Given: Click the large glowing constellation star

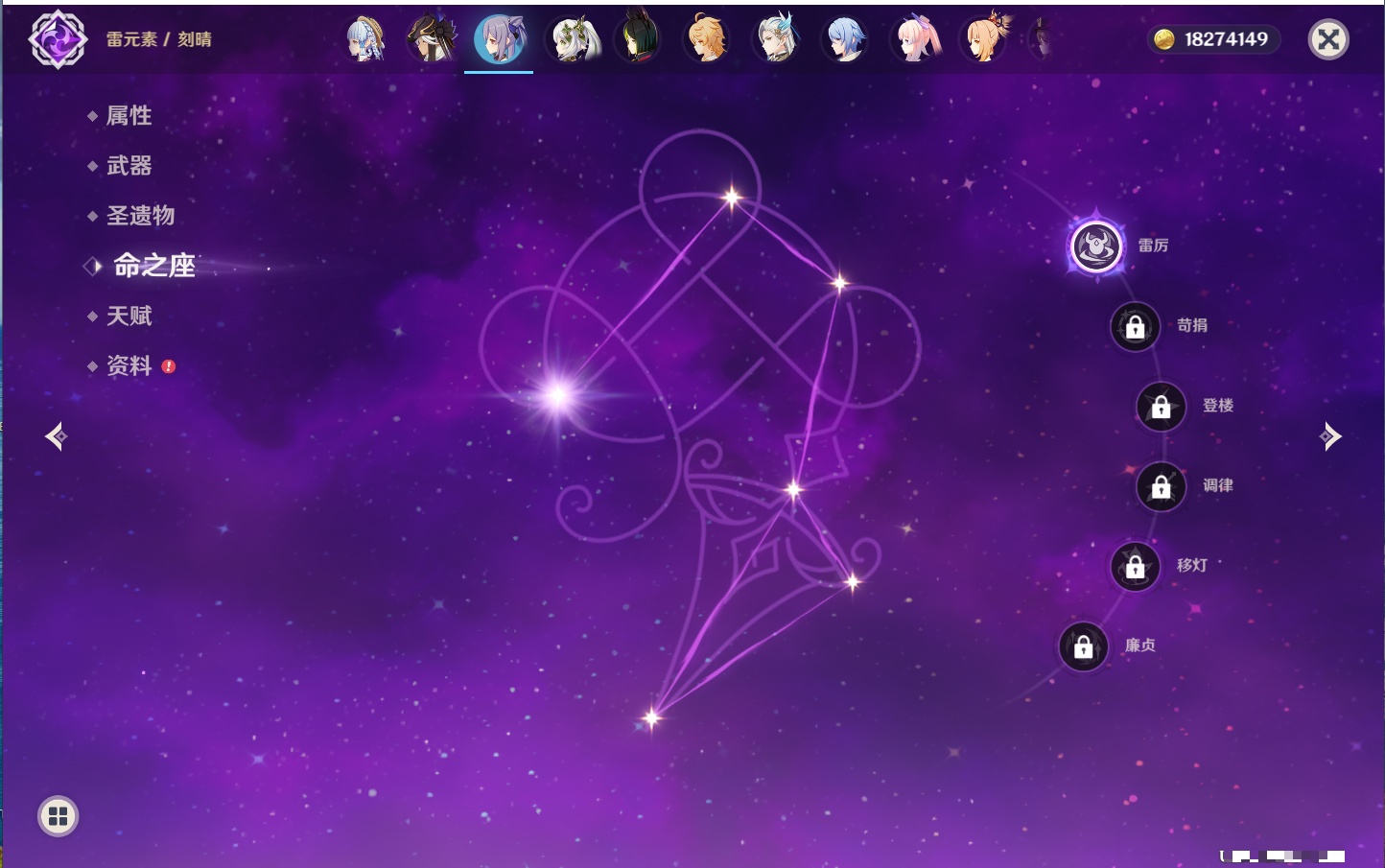Looking at the screenshot, I should tap(557, 394).
